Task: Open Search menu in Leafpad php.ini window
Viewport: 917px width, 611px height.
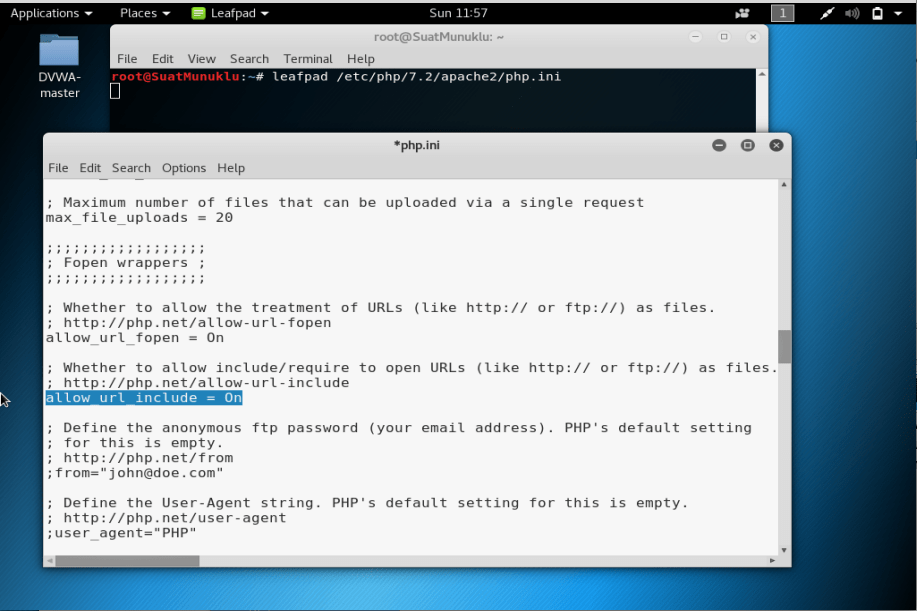Action: tap(131, 168)
